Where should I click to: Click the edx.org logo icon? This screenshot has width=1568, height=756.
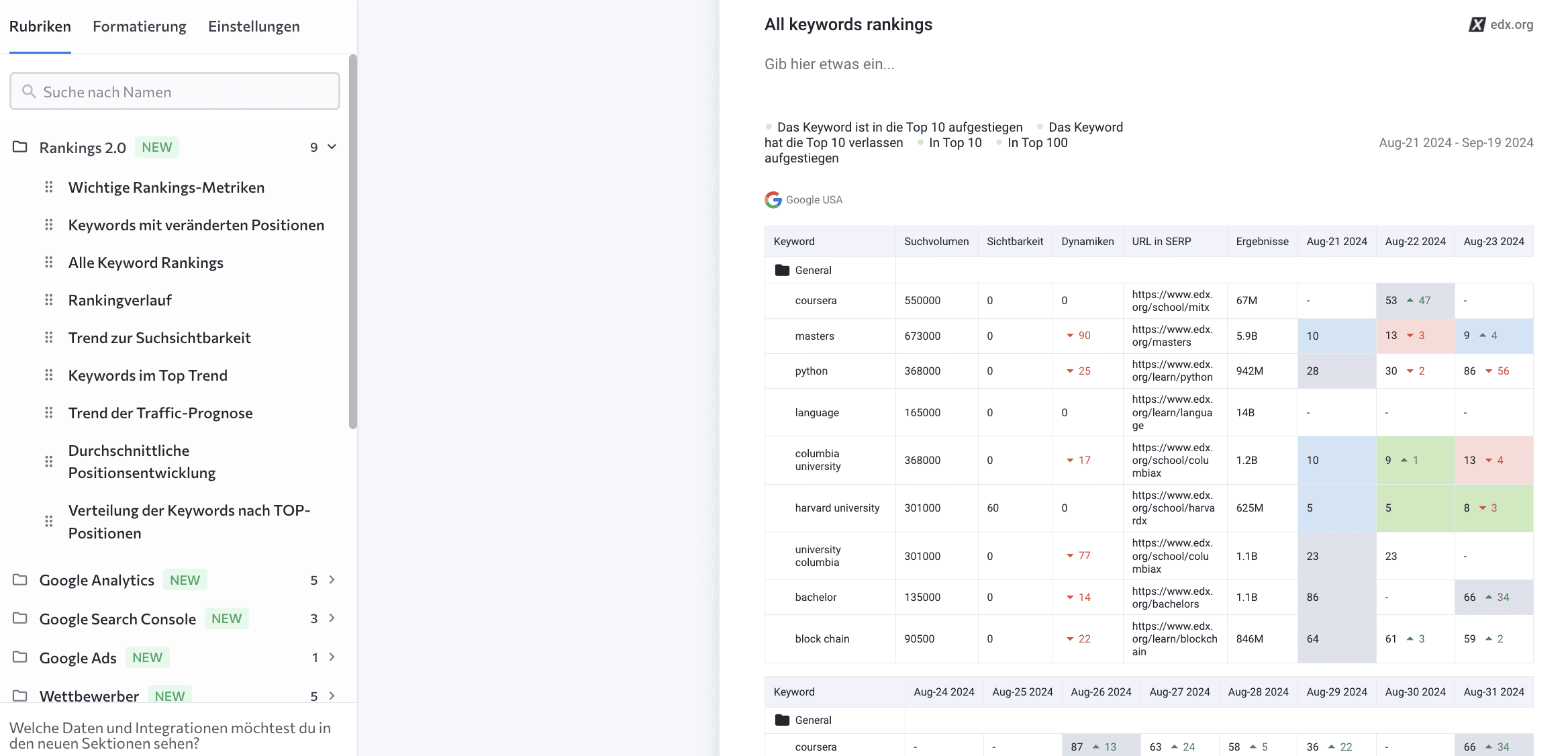click(x=1477, y=25)
